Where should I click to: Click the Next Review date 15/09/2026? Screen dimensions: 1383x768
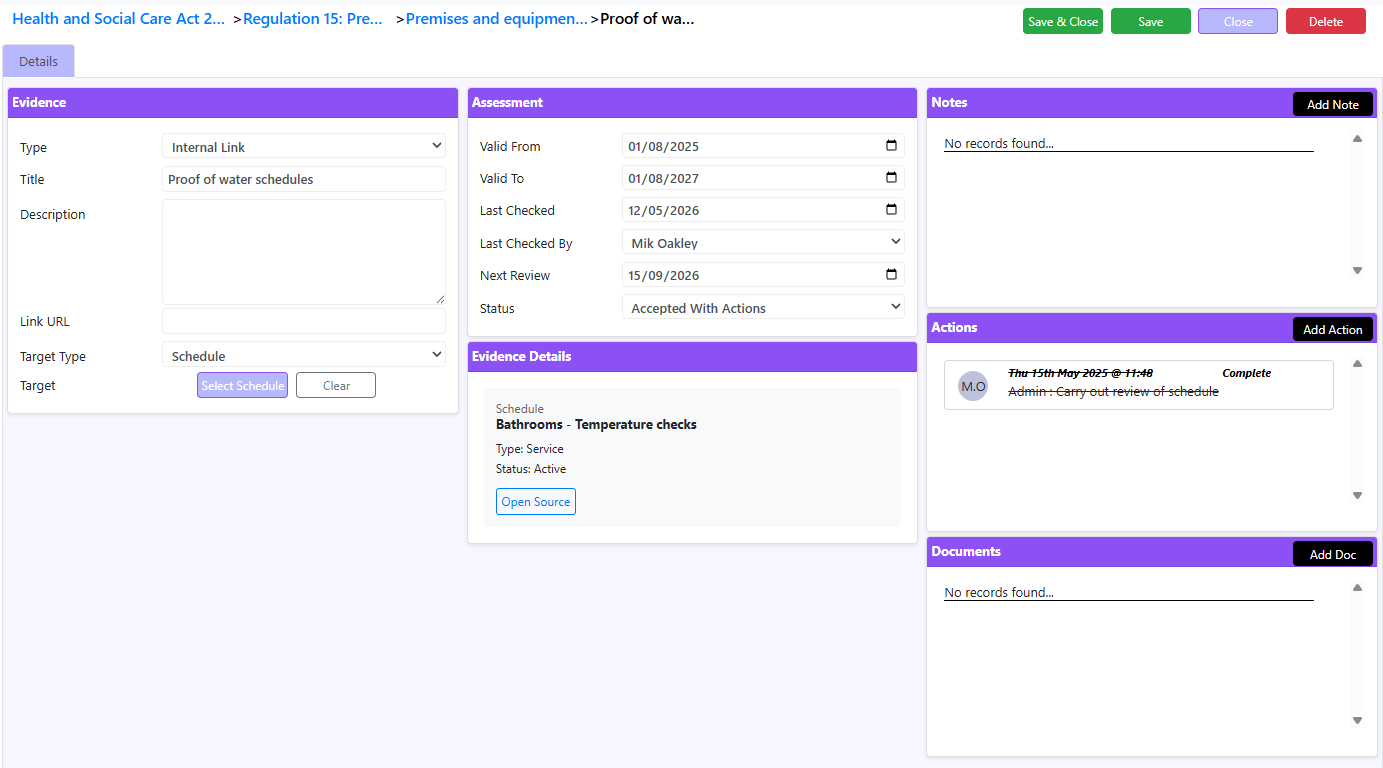[x=664, y=275]
